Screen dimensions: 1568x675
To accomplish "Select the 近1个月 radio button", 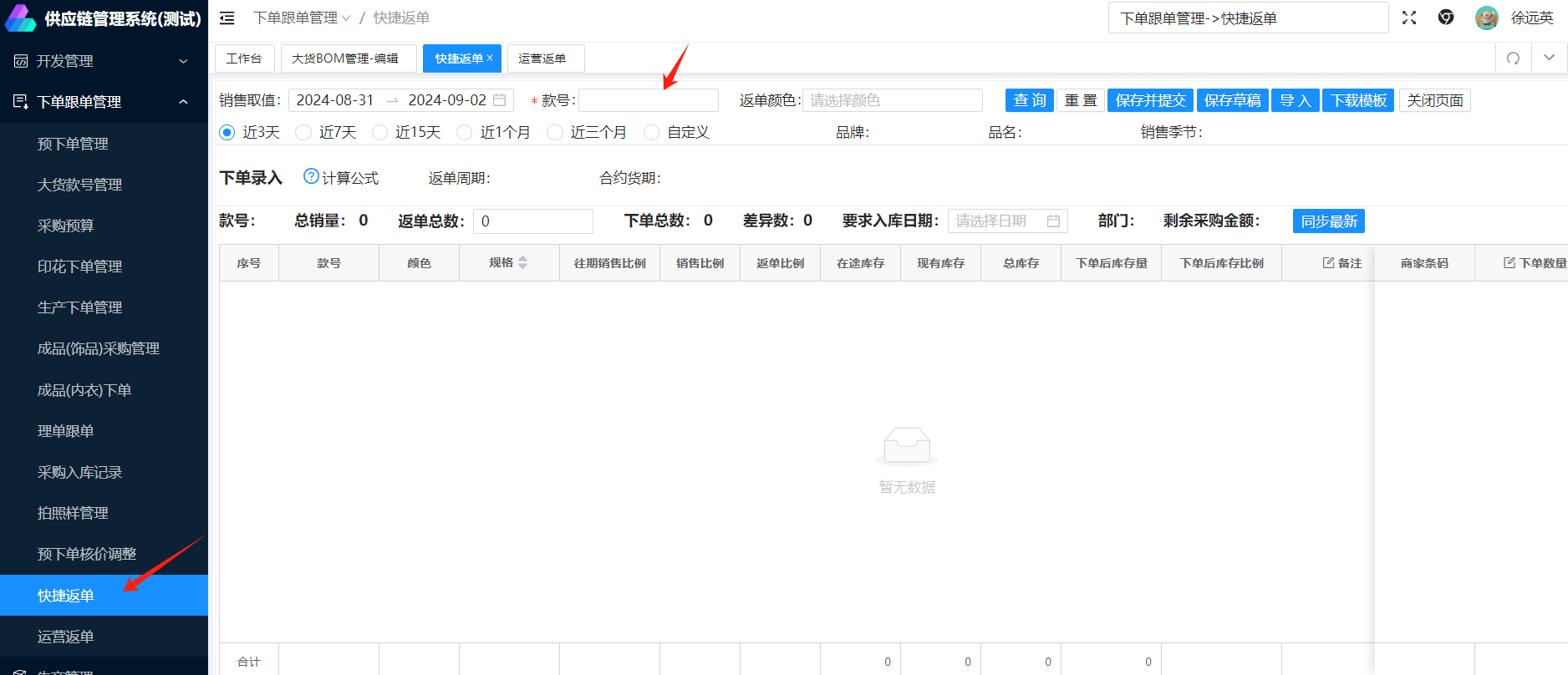I will pyautogui.click(x=465, y=133).
